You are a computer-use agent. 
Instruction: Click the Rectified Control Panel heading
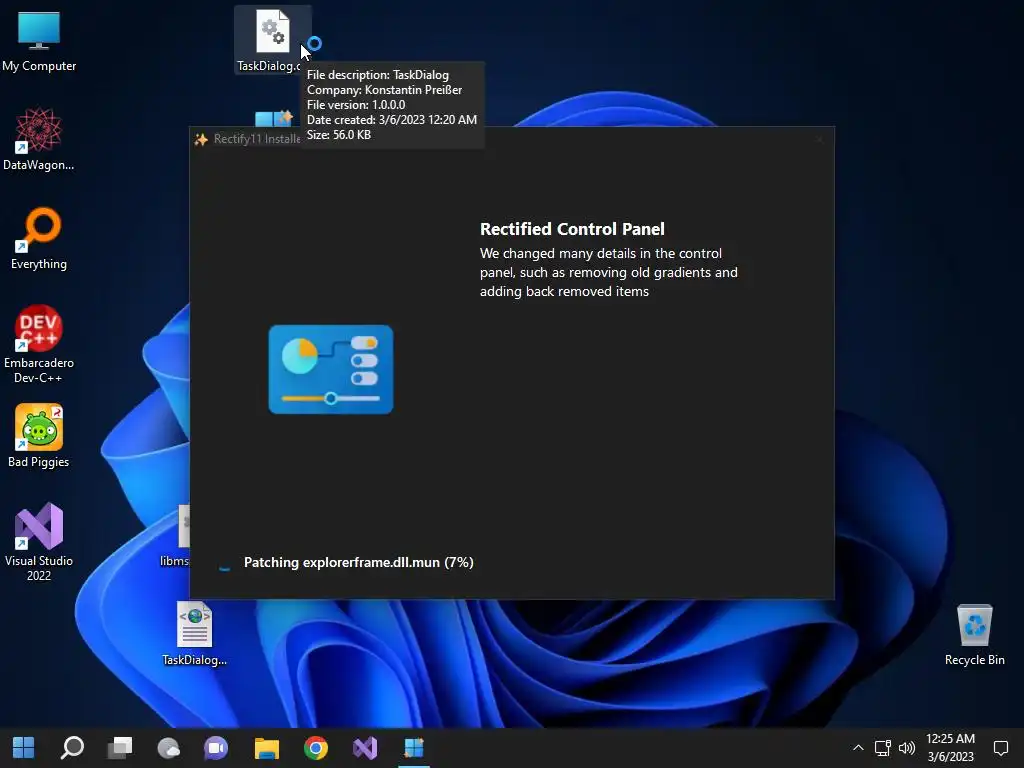572,229
